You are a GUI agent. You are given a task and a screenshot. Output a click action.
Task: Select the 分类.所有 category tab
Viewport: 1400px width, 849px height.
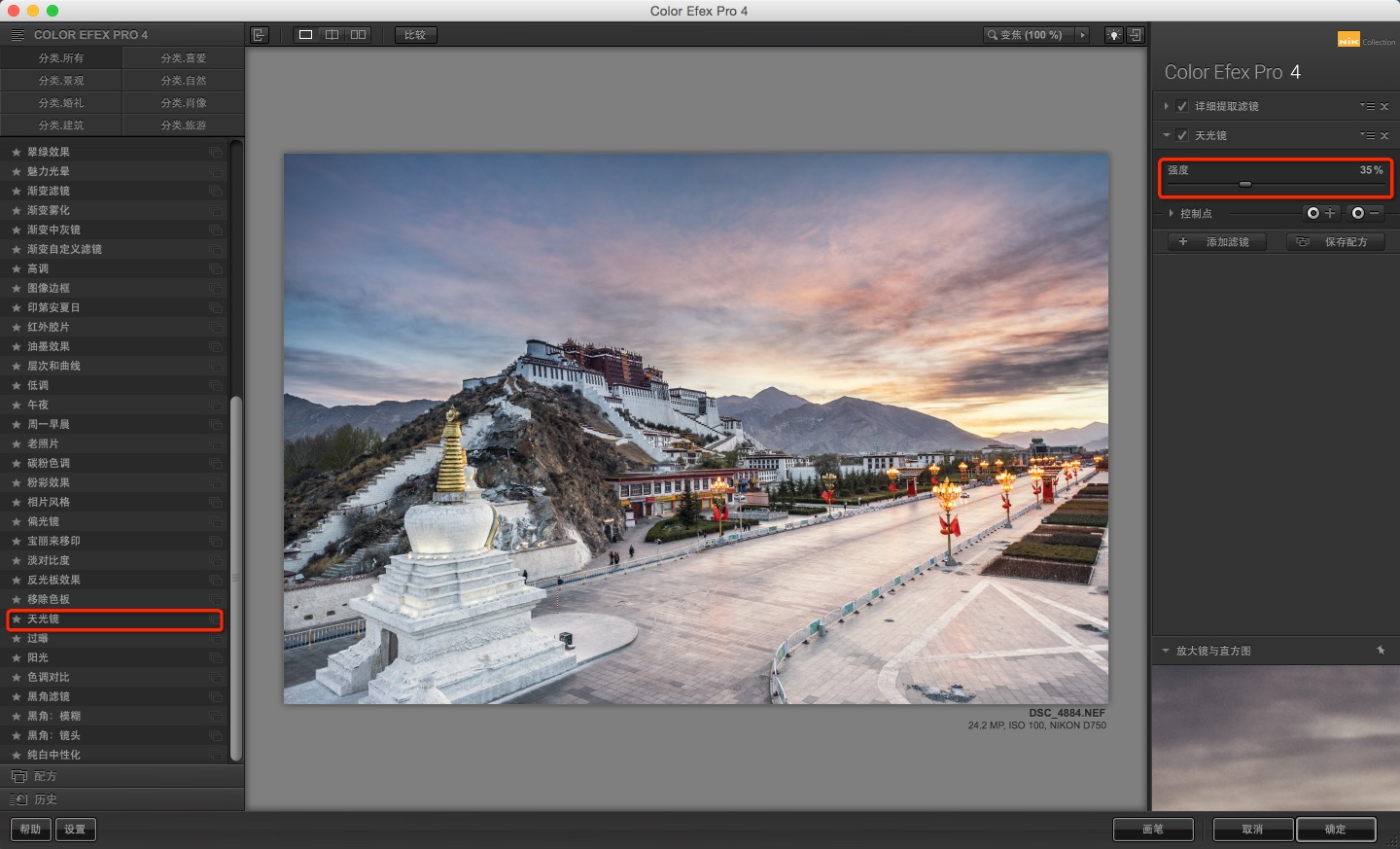point(61,58)
